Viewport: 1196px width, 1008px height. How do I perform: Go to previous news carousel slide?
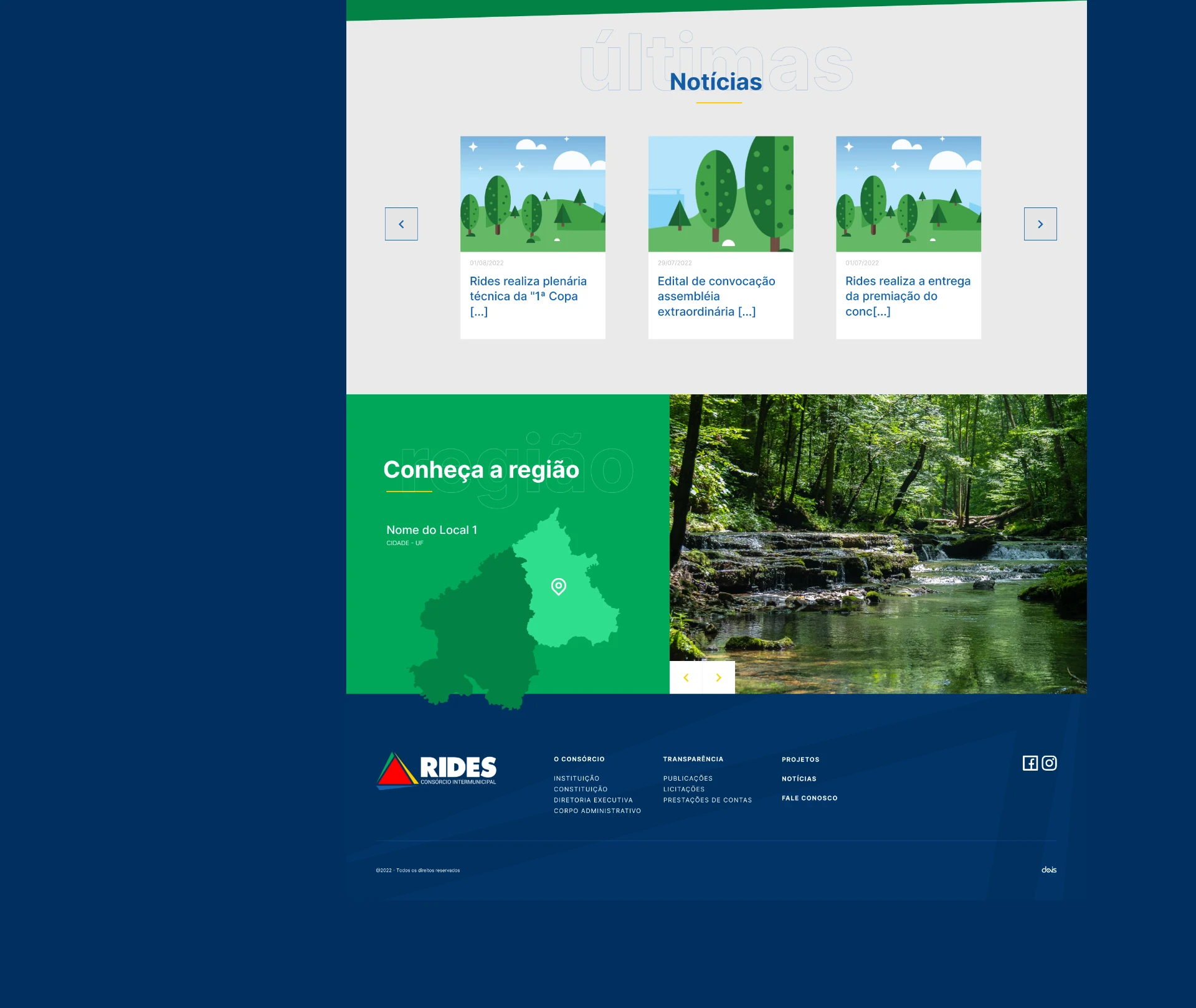401,224
